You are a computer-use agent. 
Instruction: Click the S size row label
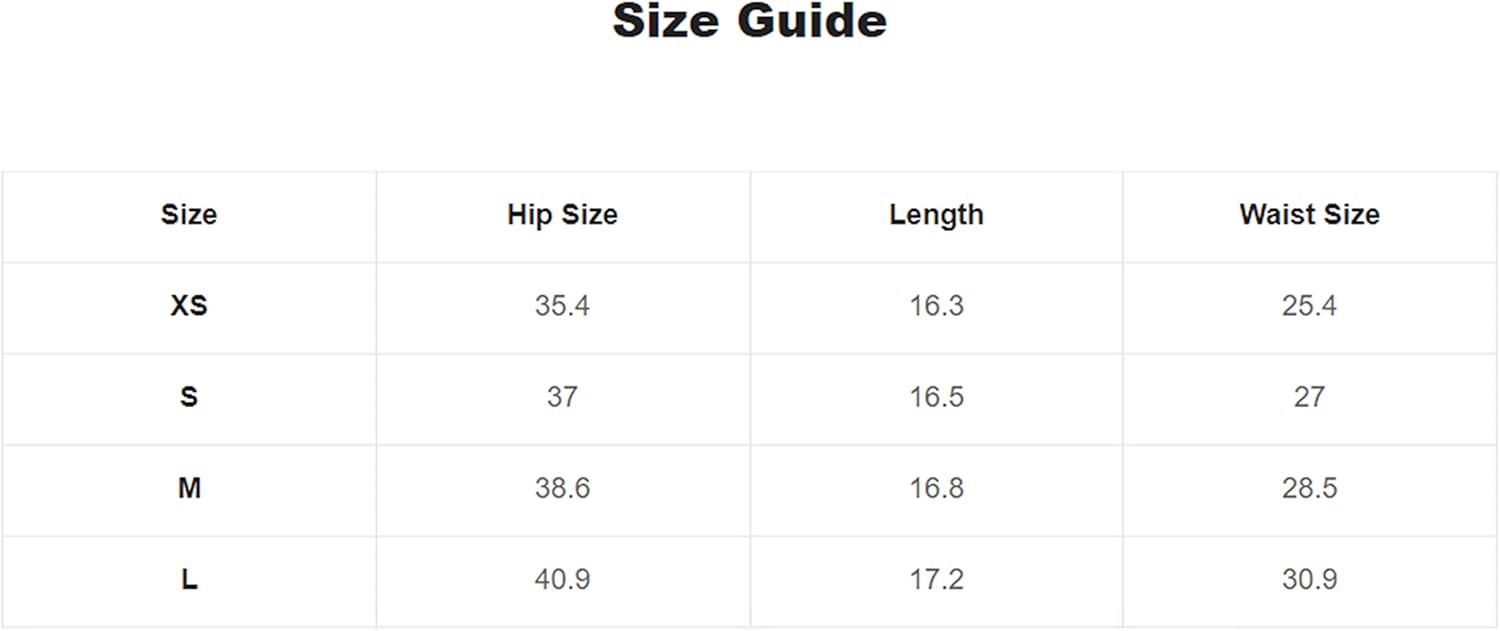click(189, 397)
